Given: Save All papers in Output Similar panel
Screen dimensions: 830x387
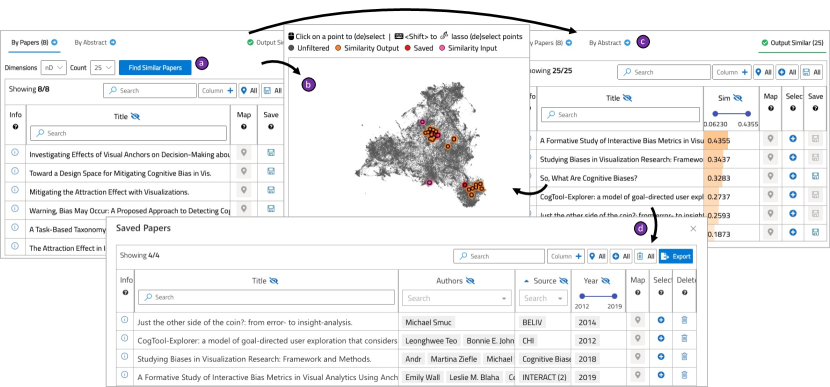Looking at the screenshot, I should (x=811, y=72).
